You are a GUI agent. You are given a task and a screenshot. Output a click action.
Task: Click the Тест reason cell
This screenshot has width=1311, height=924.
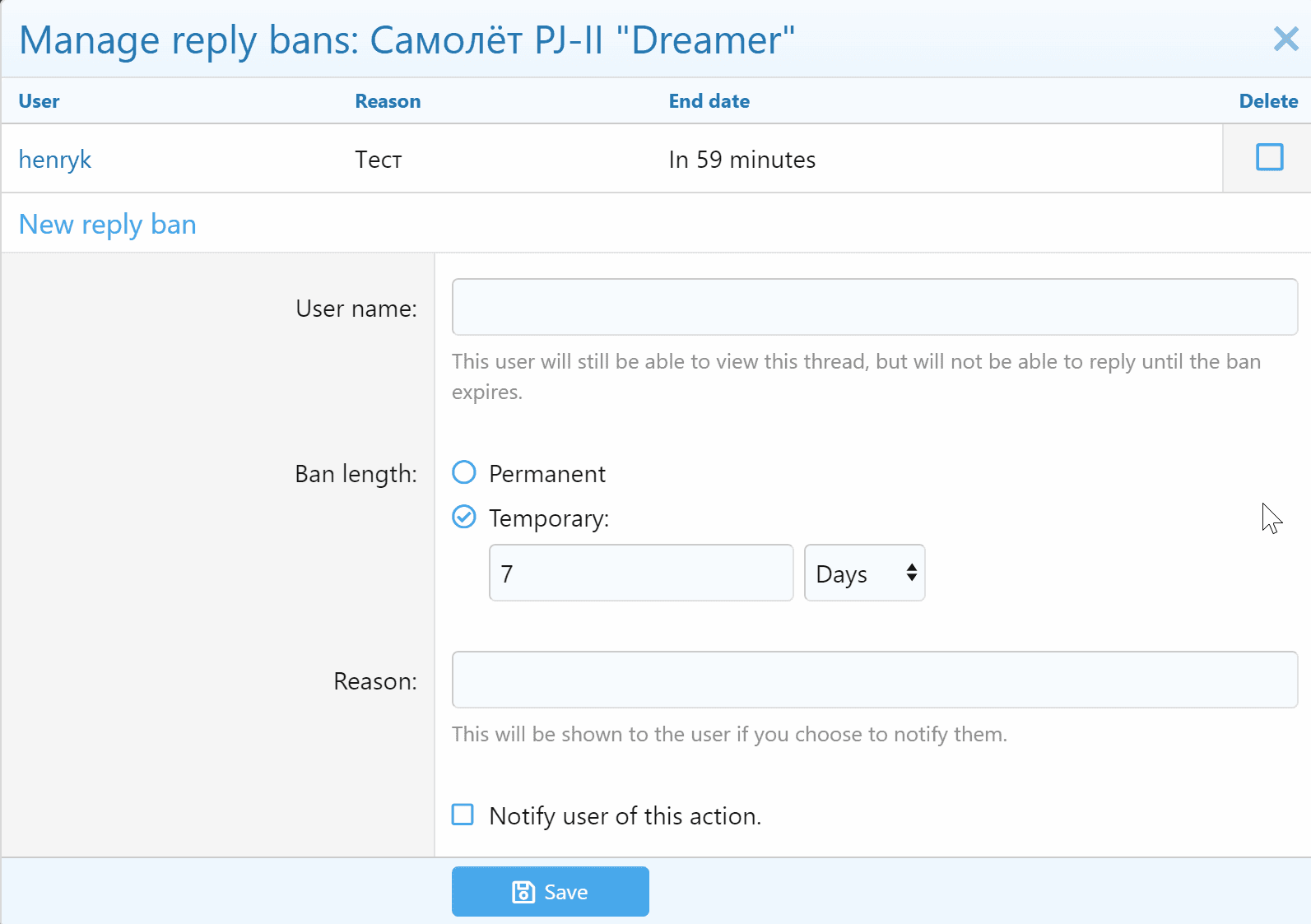379,160
